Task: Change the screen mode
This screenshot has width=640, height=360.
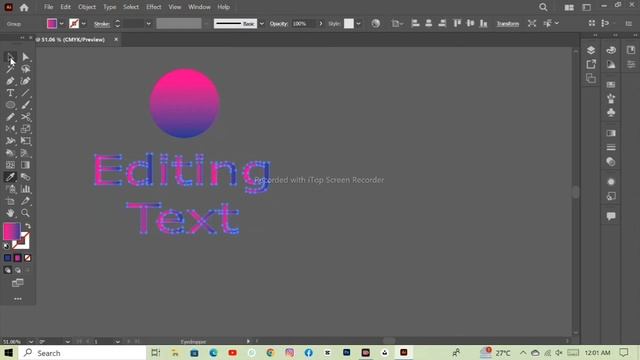Action: point(18,283)
